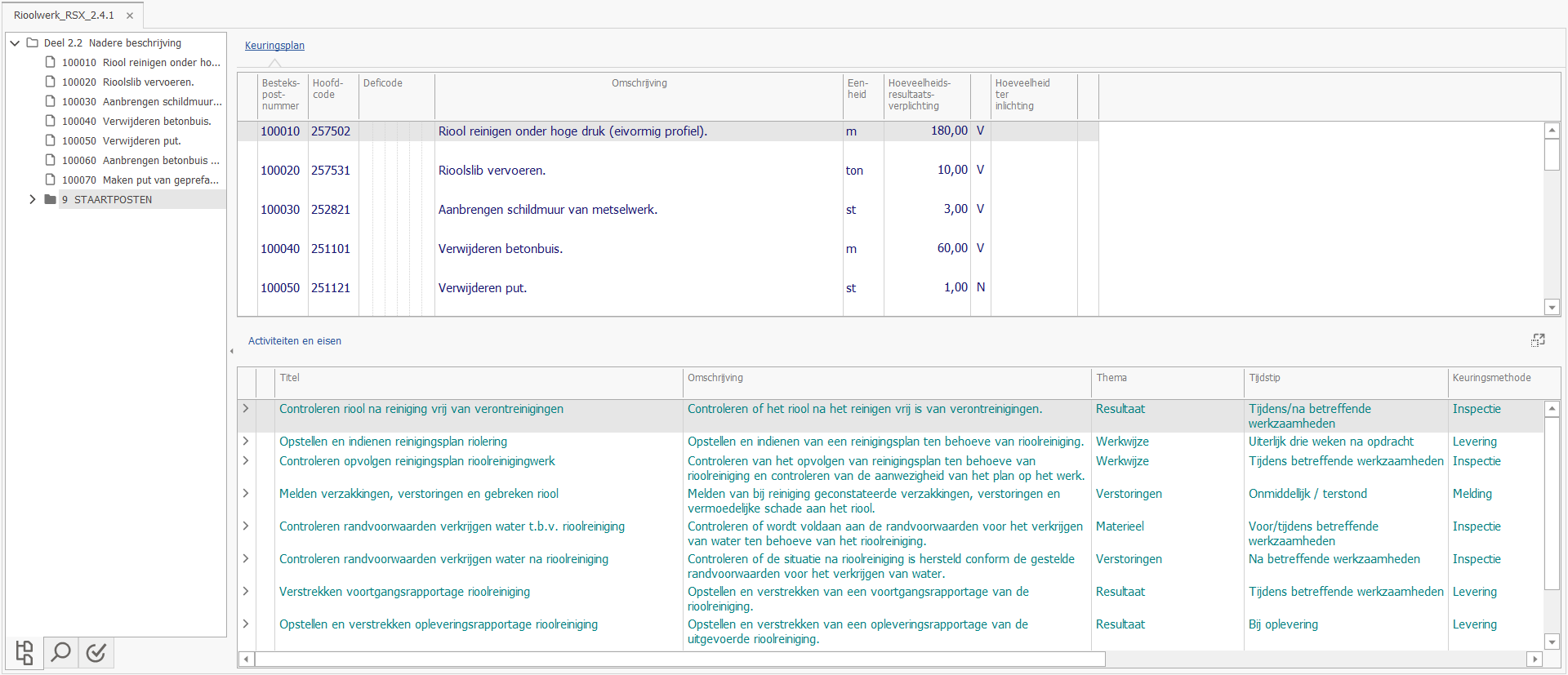Click down arrow of upper table scrollbar

pyautogui.click(x=1552, y=307)
